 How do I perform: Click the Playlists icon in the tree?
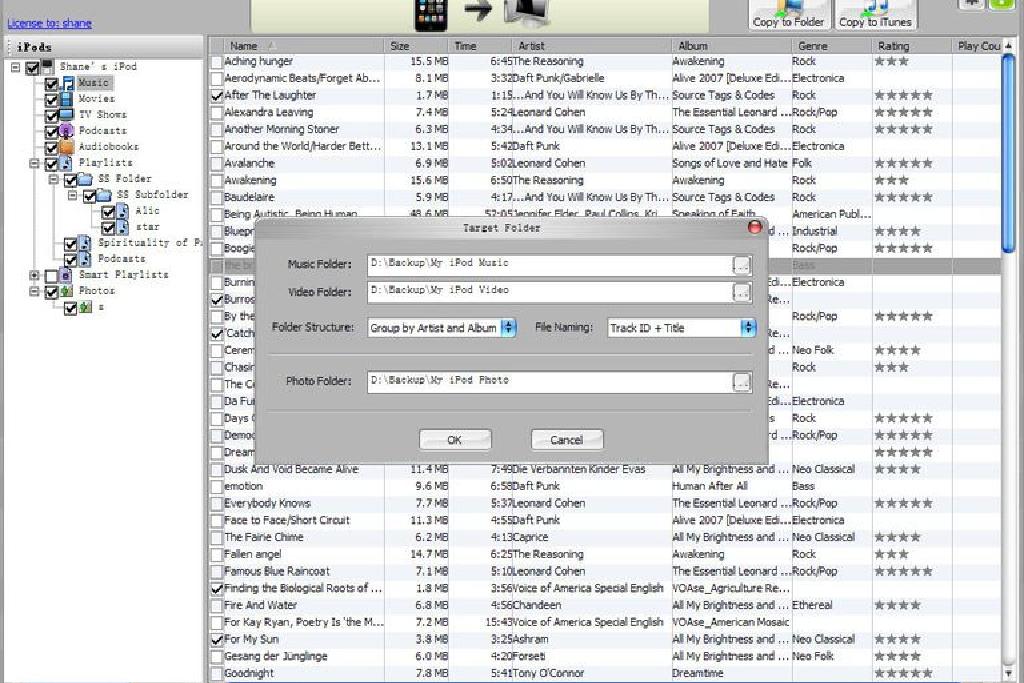[x=66, y=163]
